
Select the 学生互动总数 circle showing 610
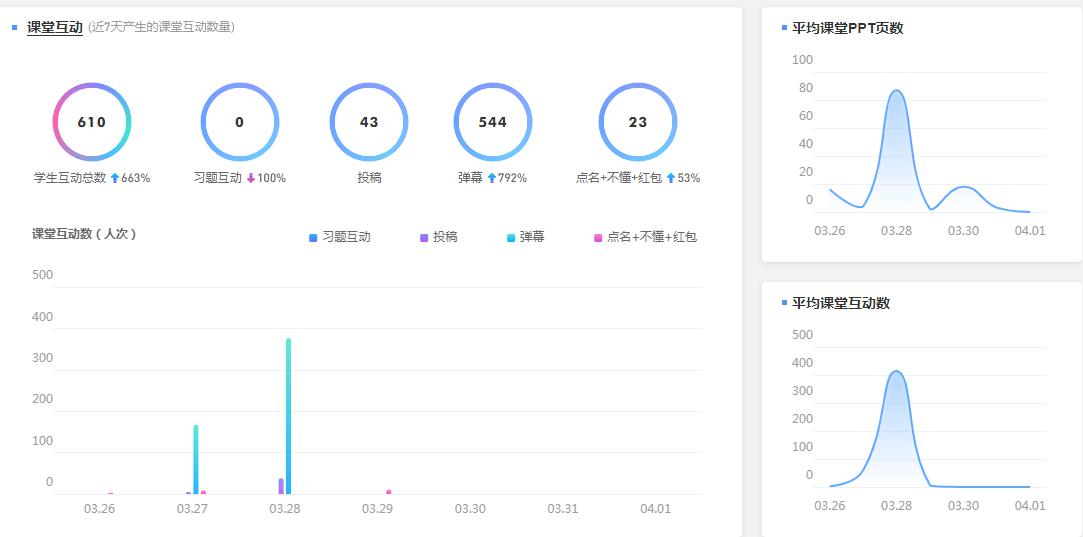[x=92, y=122]
